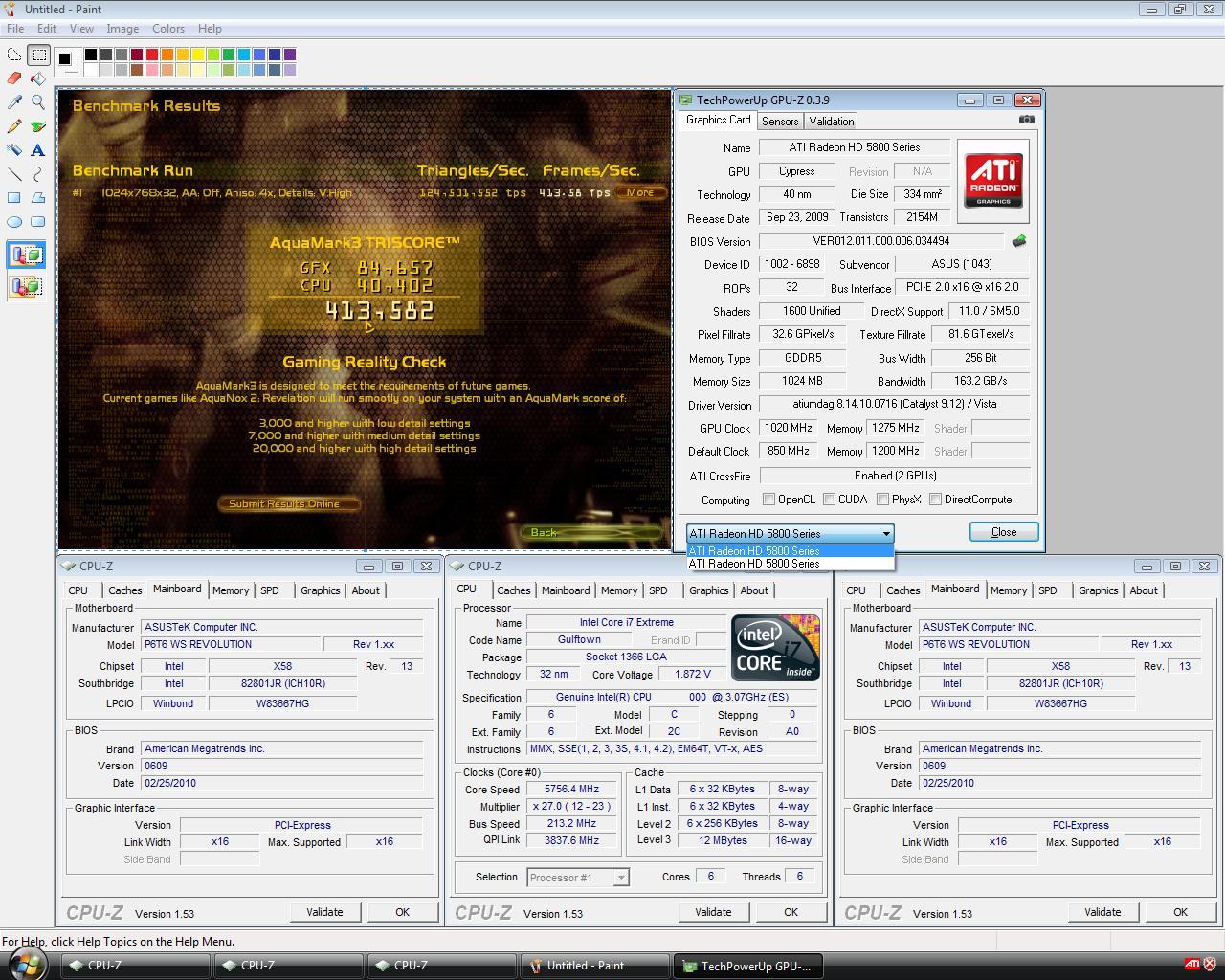Pick the purple swatch in the top palette row
The height and width of the screenshot is (980, 1225).
[x=290, y=55]
